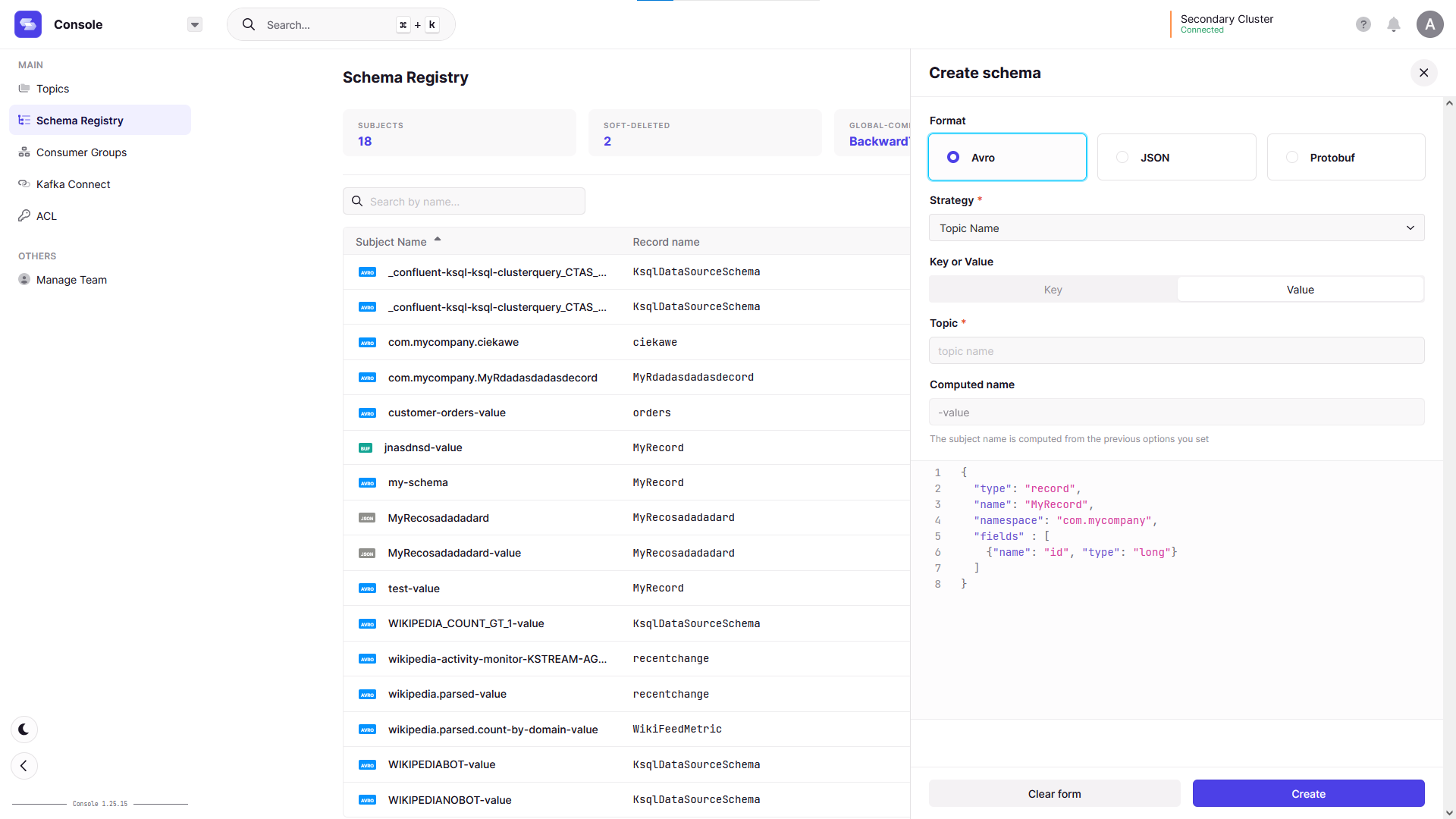This screenshot has width=1456, height=819.
Task: Open subject my-schema
Action: 418,482
